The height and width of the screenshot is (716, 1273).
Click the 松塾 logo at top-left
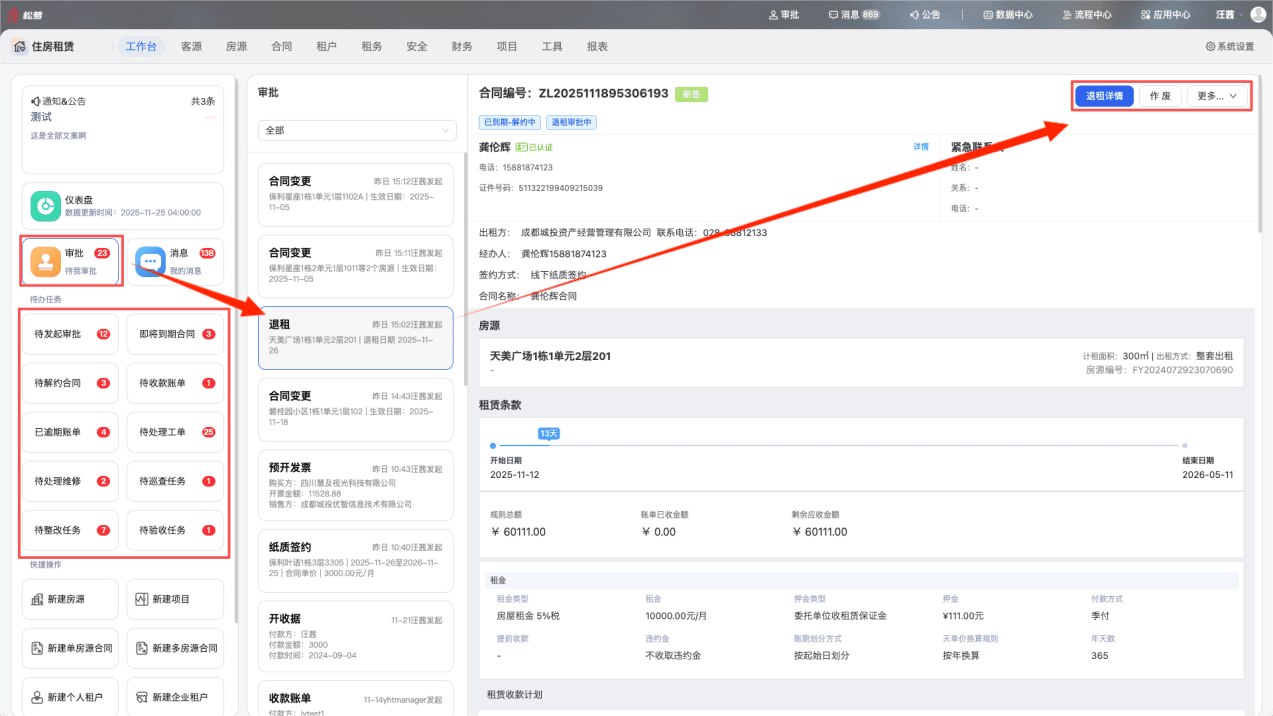[23, 15]
